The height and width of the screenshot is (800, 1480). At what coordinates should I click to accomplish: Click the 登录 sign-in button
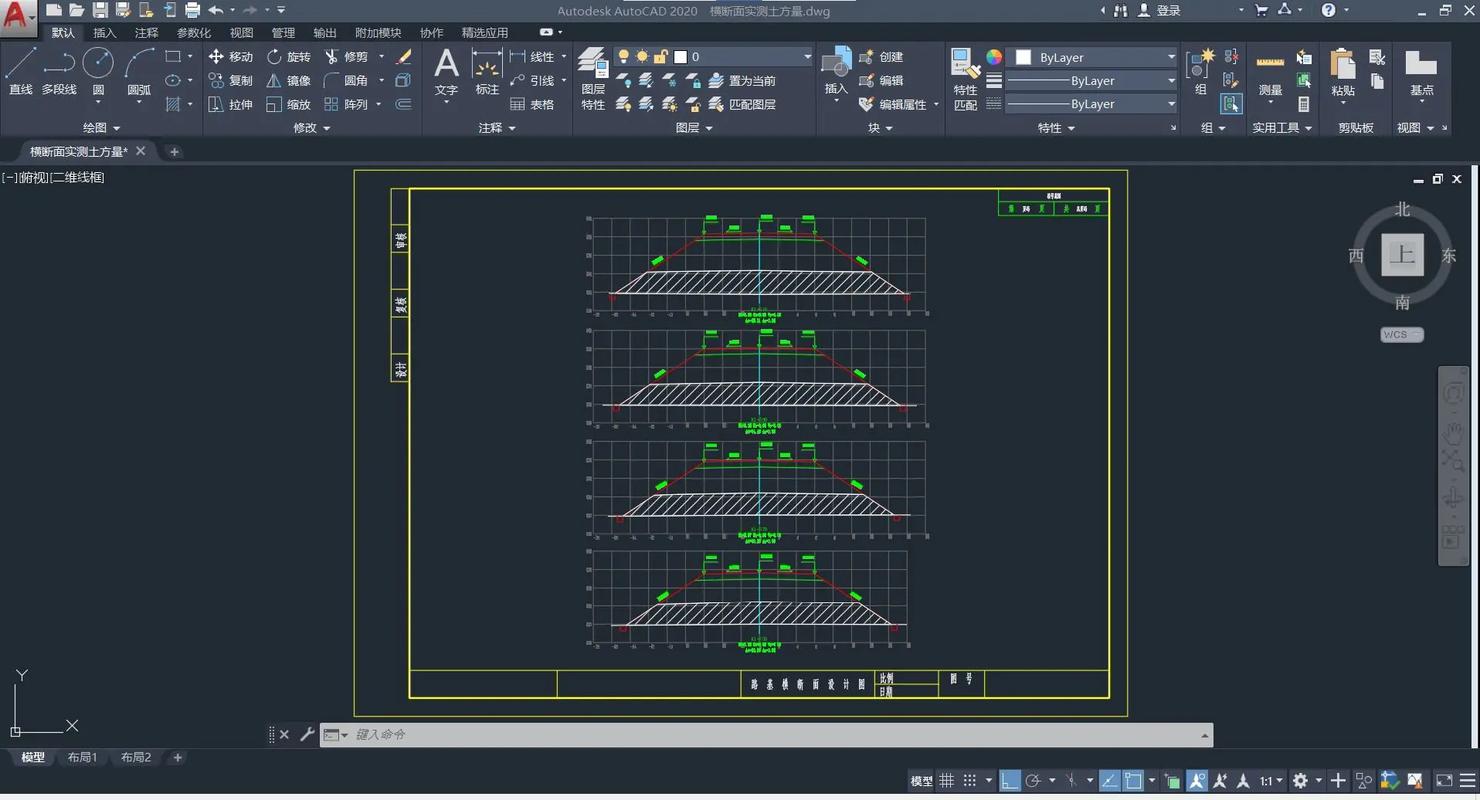click(1168, 10)
